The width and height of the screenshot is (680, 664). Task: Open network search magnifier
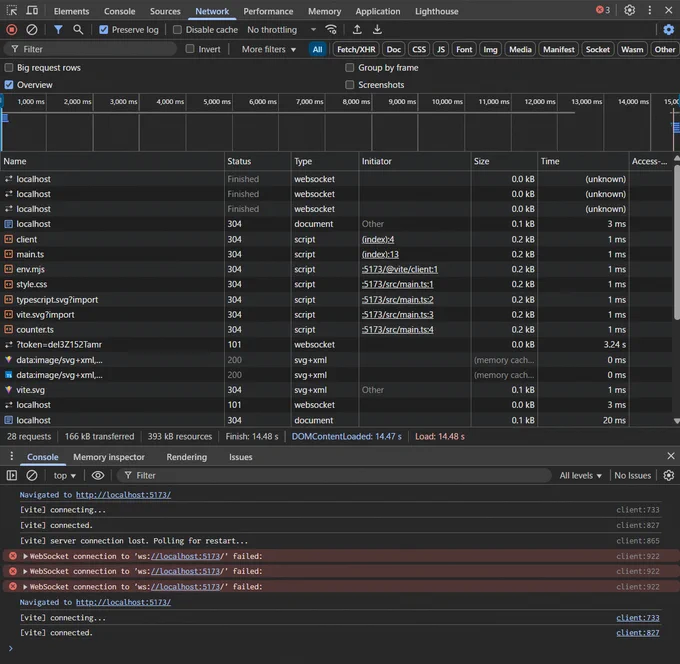(x=78, y=29)
